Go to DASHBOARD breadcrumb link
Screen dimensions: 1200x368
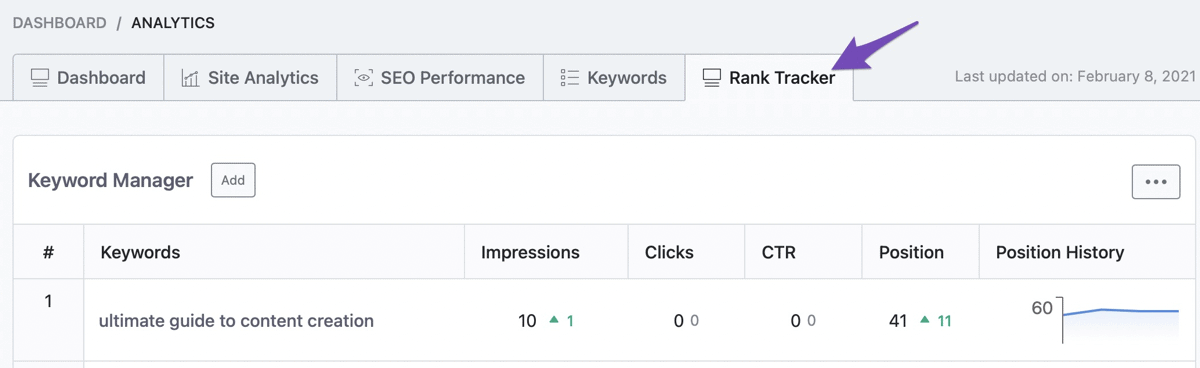tap(59, 22)
